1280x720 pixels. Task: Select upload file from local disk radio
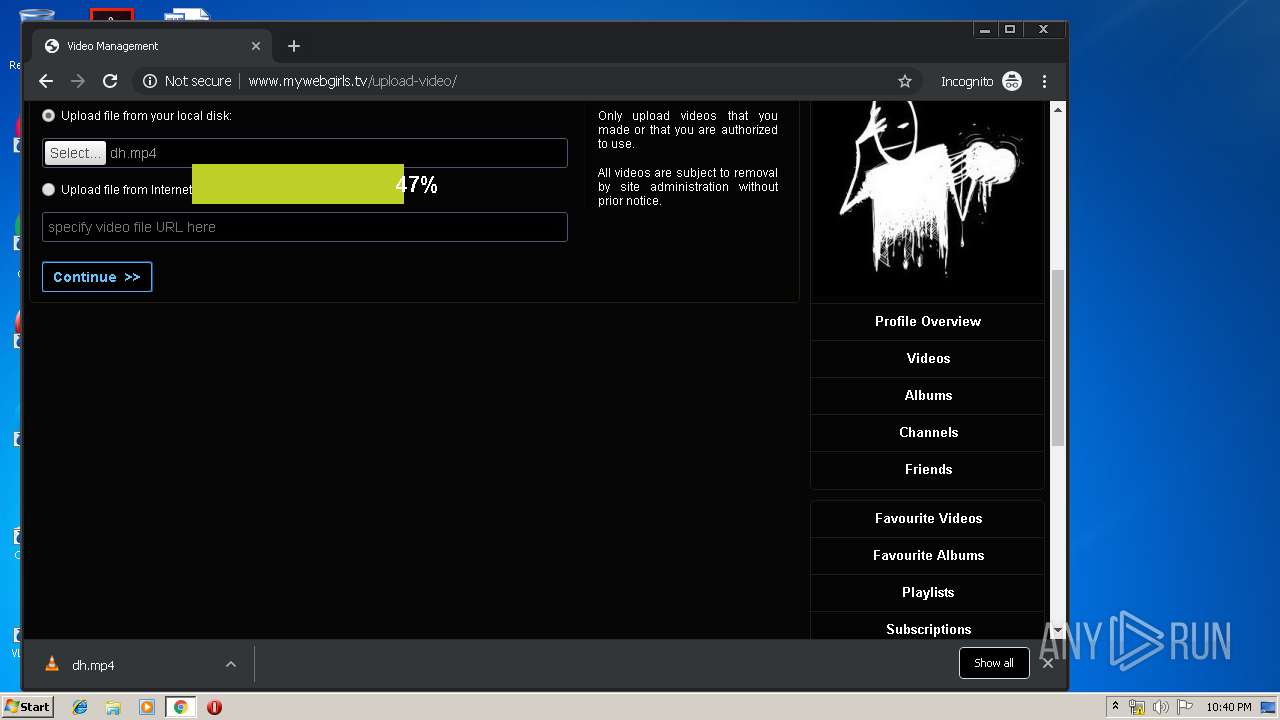click(x=48, y=116)
